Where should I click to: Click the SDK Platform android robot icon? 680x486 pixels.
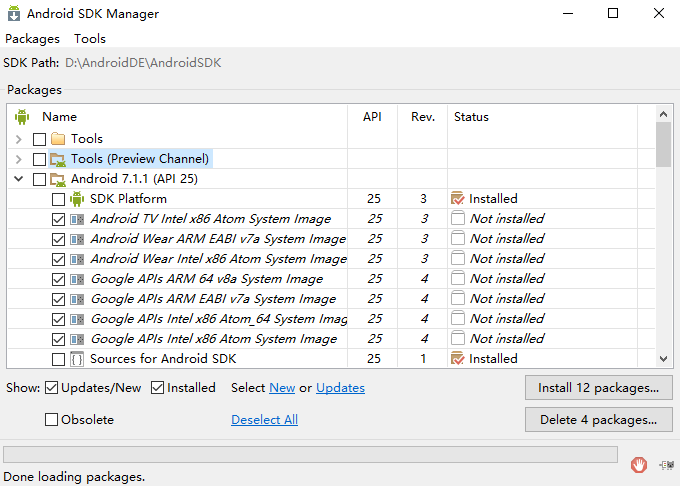click(x=77, y=199)
